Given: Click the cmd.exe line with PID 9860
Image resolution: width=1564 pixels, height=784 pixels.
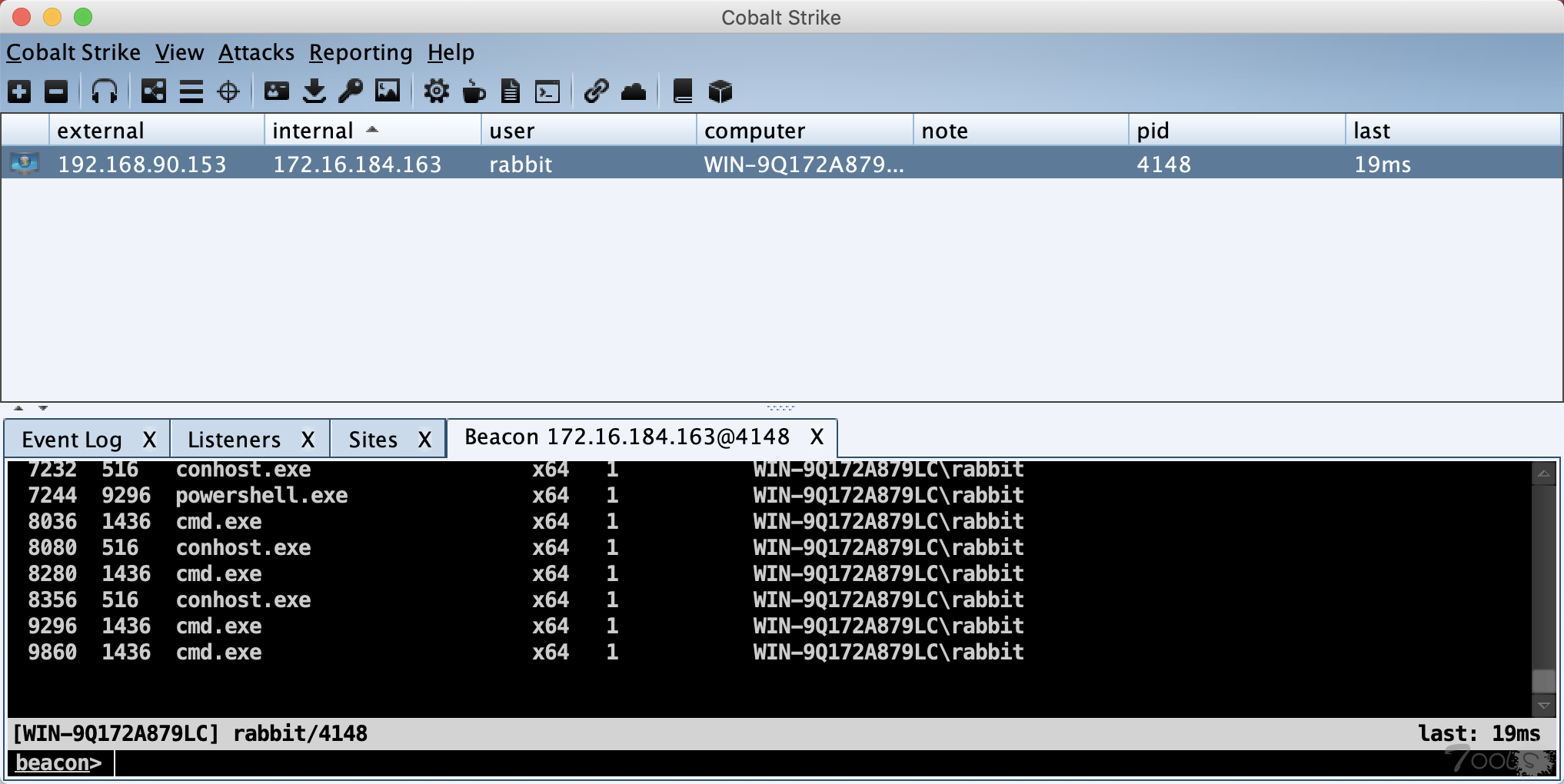Looking at the screenshot, I should click(x=526, y=653).
